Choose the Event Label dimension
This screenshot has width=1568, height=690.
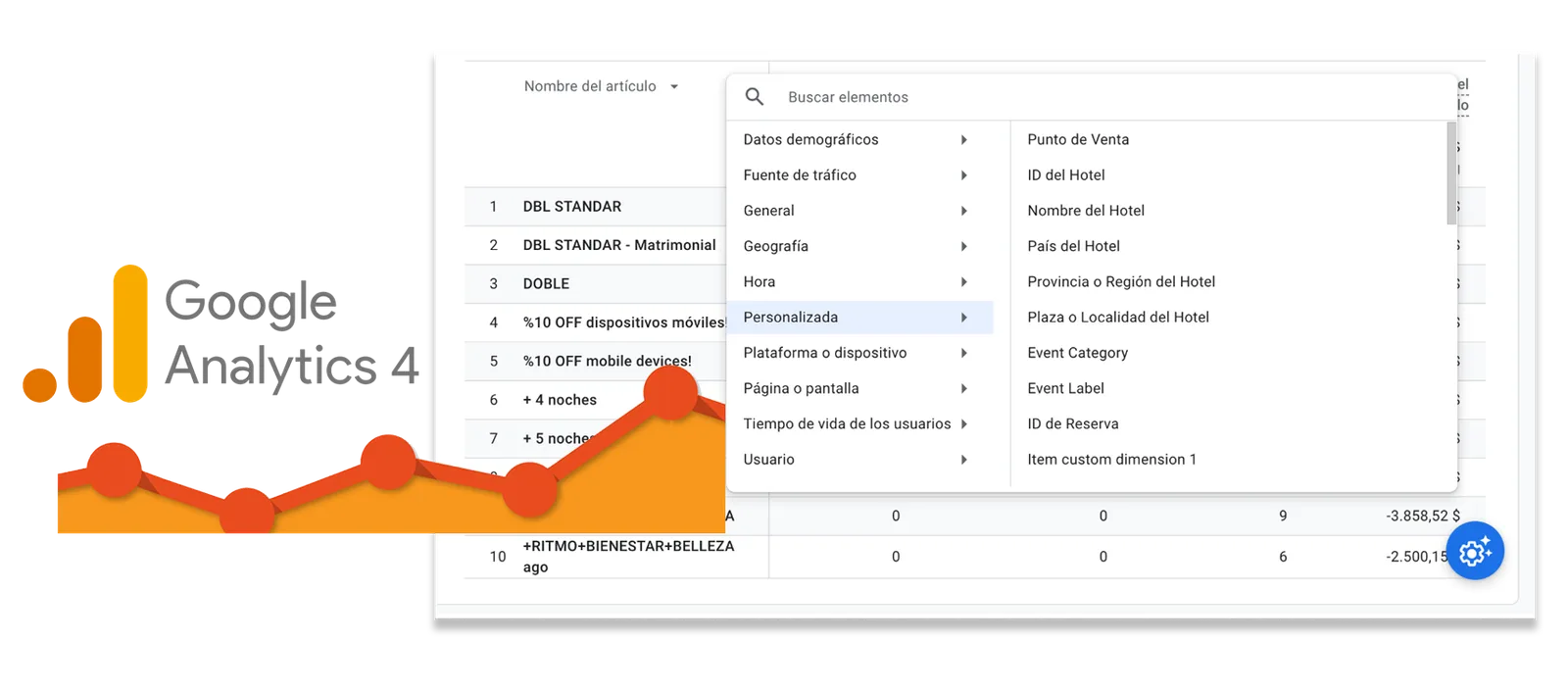(1065, 388)
